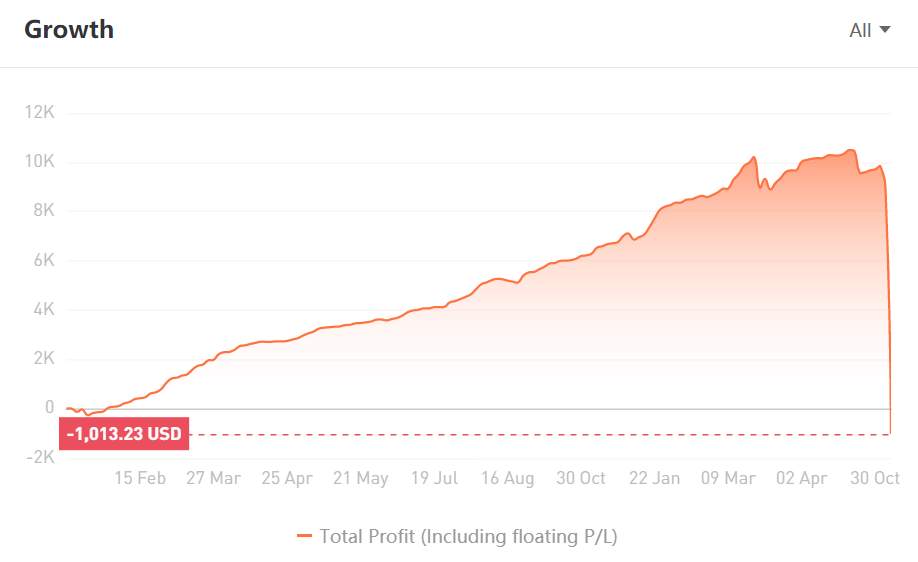Click the dropdown arrow next to All
Image resolution: width=918 pixels, height=562 pixels.
[x=885, y=29]
